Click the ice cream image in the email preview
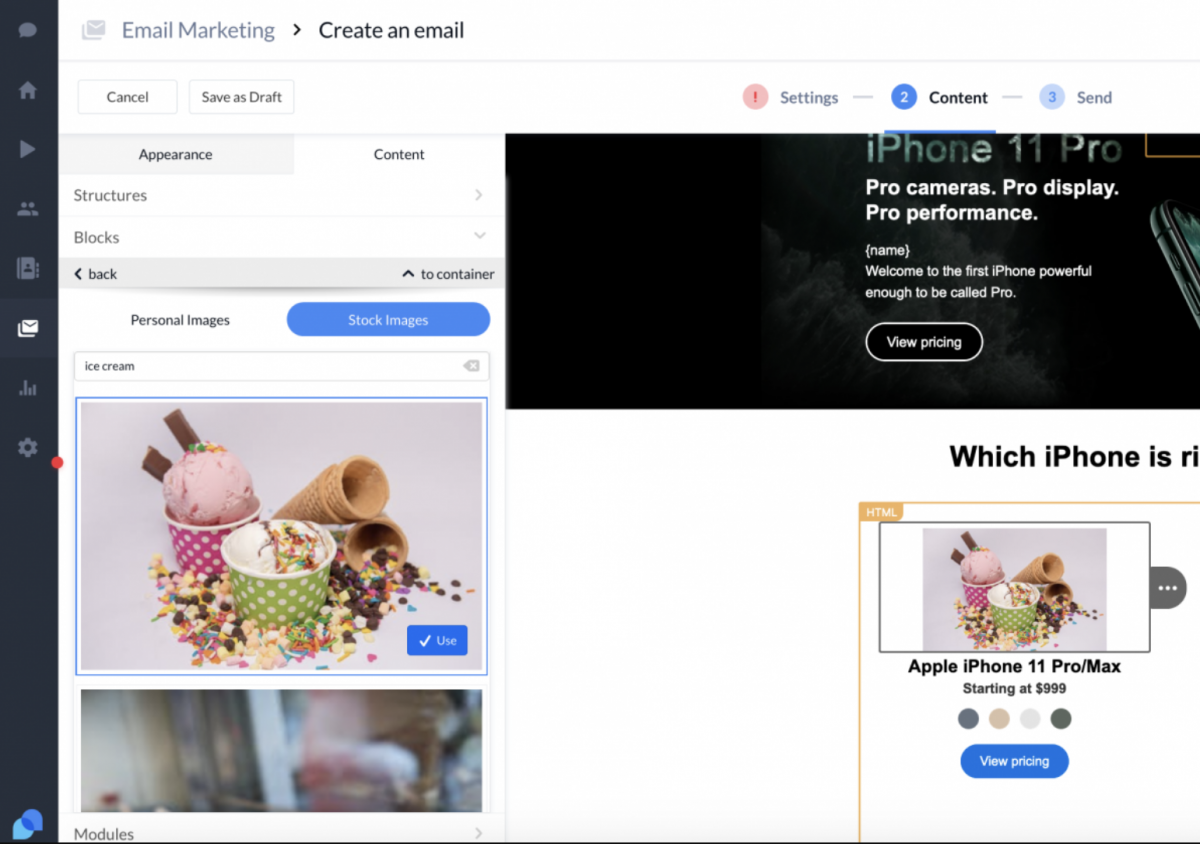Viewport: 1200px width, 844px height. click(x=1014, y=588)
